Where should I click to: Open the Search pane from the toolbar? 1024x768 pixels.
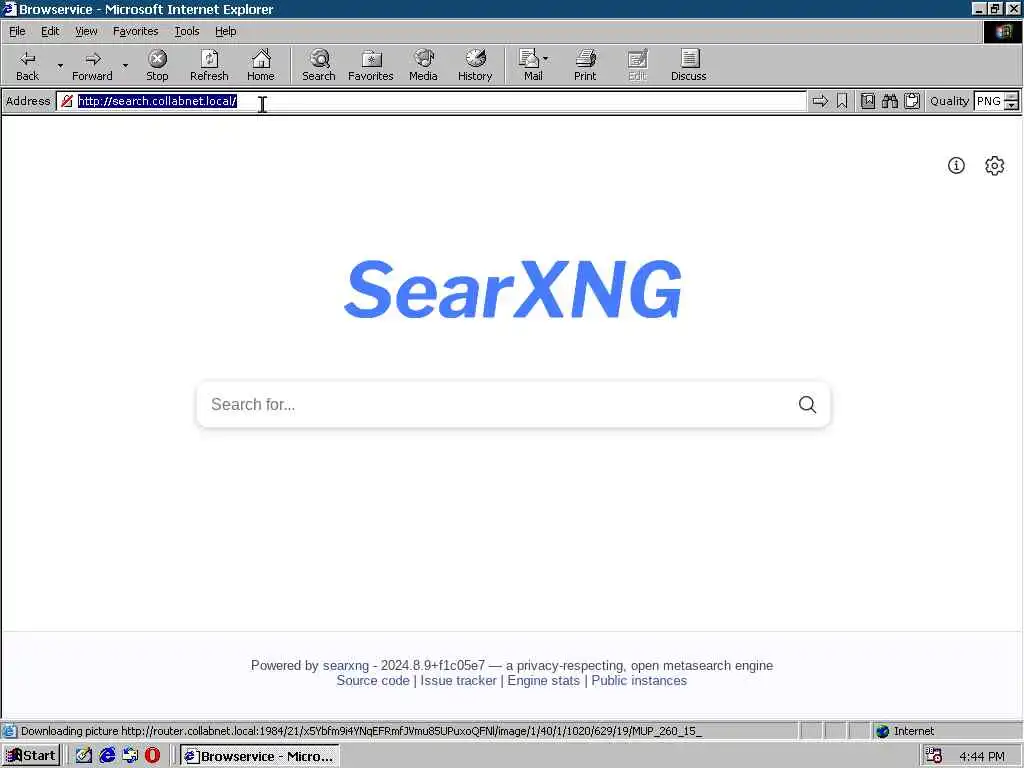(319, 65)
